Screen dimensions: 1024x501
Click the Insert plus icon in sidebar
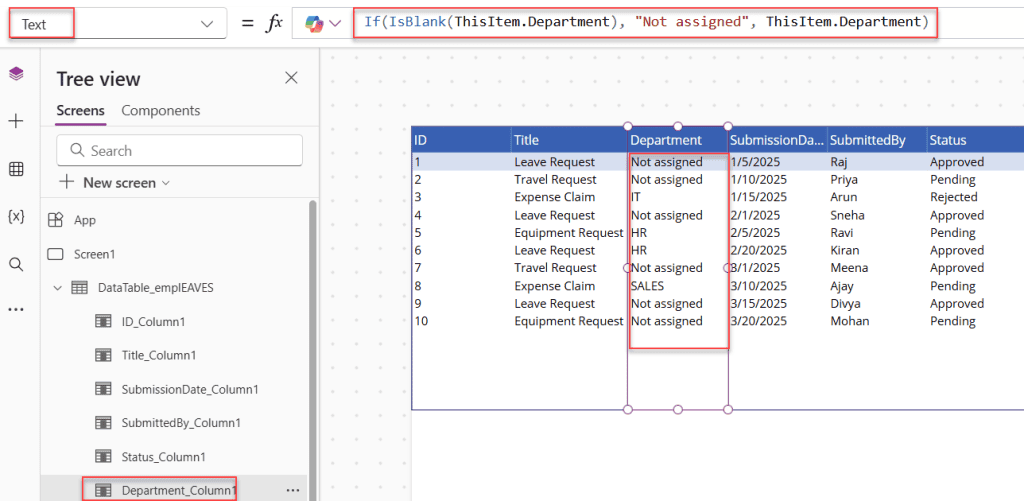click(16, 121)
